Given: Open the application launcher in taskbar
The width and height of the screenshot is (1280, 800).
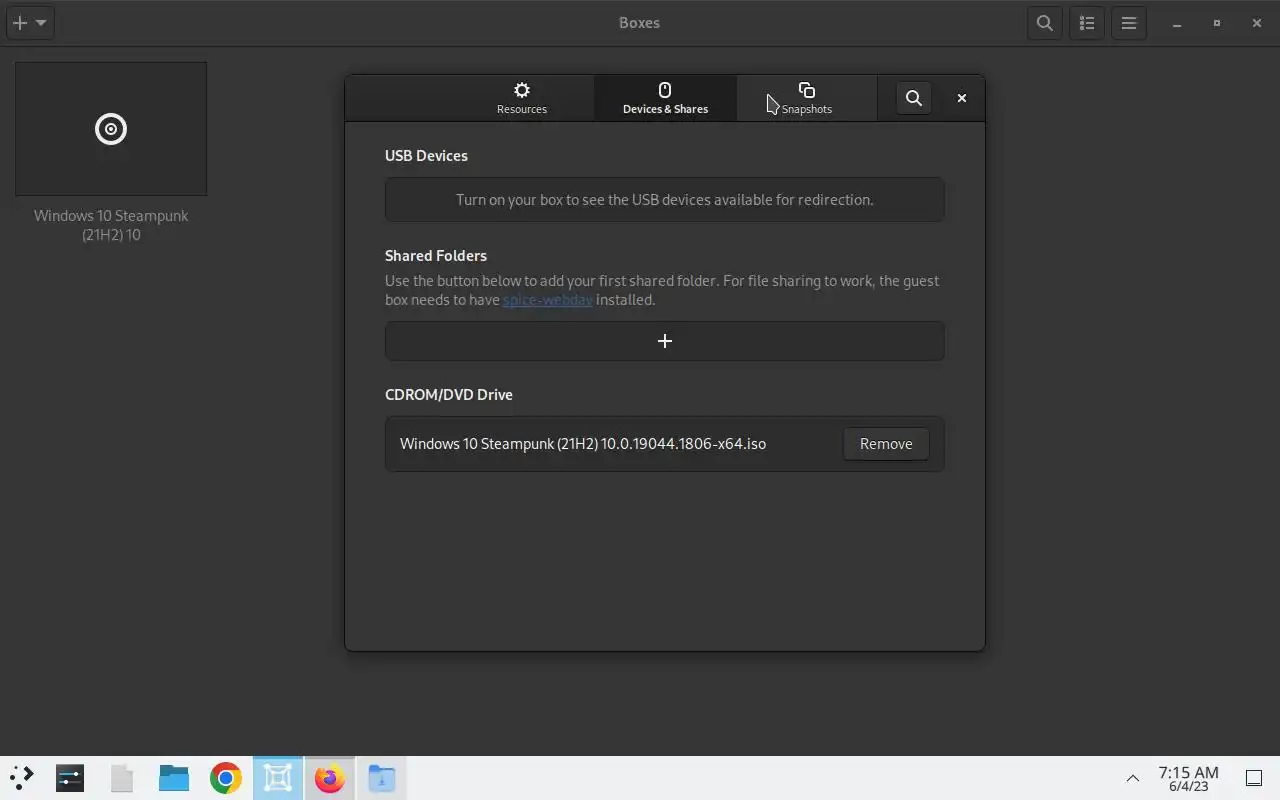Looking at the screenshot, I should (21, 777).
